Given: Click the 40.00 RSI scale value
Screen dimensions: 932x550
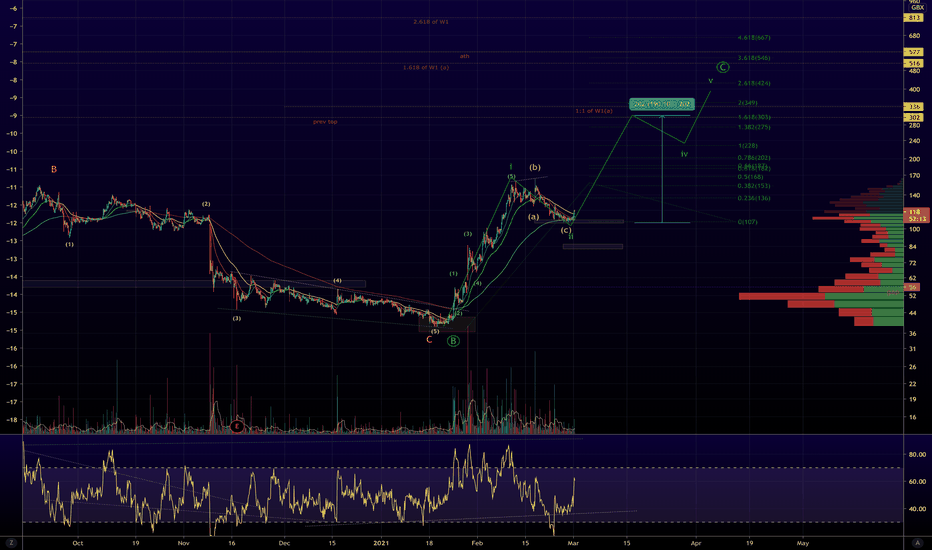Looking at the screenshot, I should 917,509.
